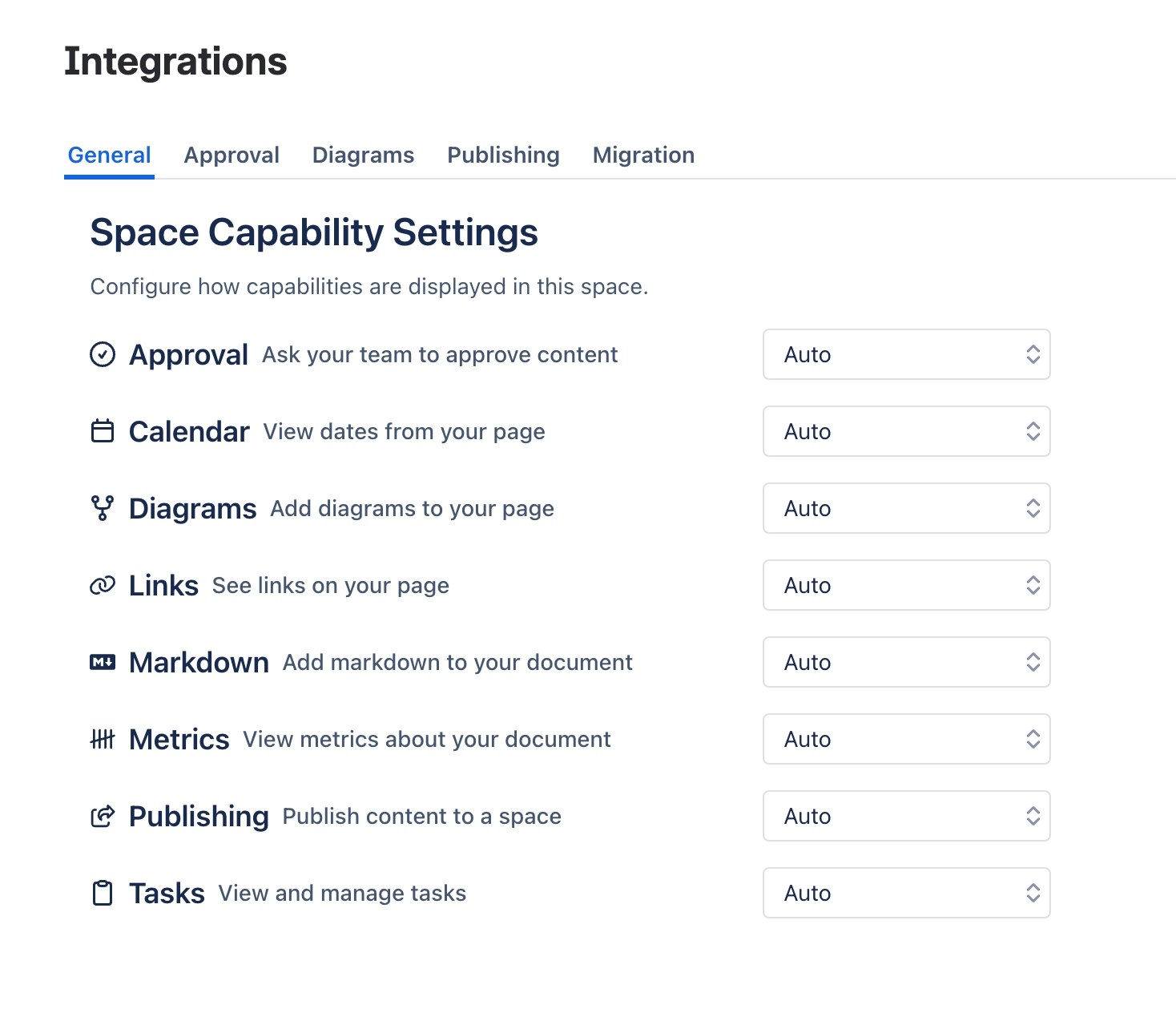
Task: Open the Approval capability dropdown
Action: coord(906,354)
